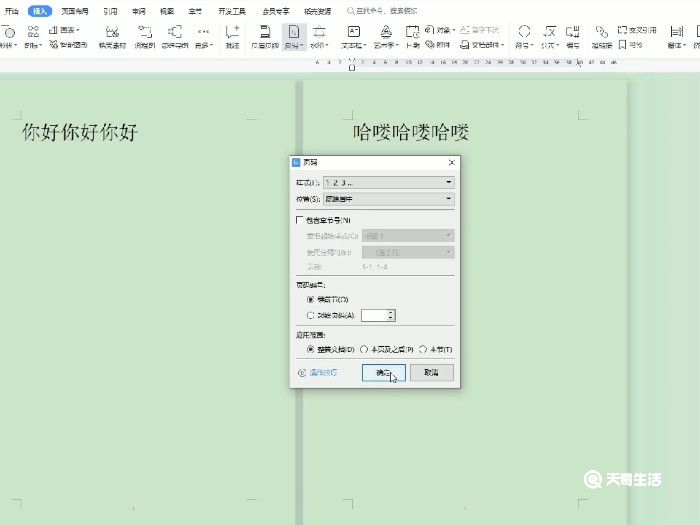Click the ruler's left indent marker
This screenshot has height=525, width=700.
click(352, 67)
